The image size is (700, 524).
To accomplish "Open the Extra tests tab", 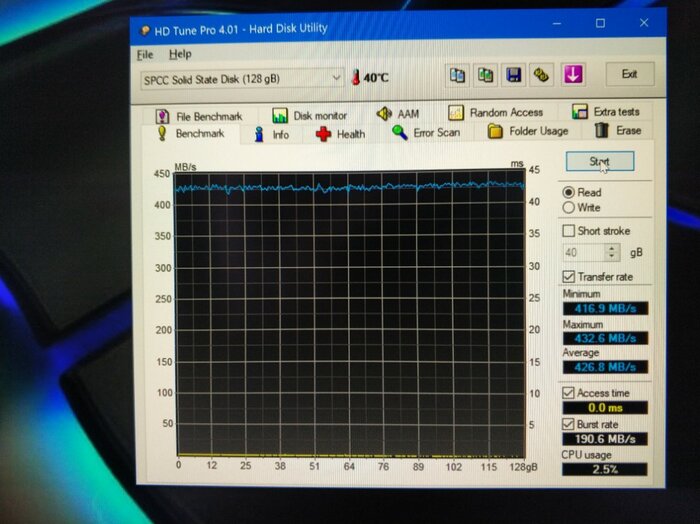I will 606,112.
